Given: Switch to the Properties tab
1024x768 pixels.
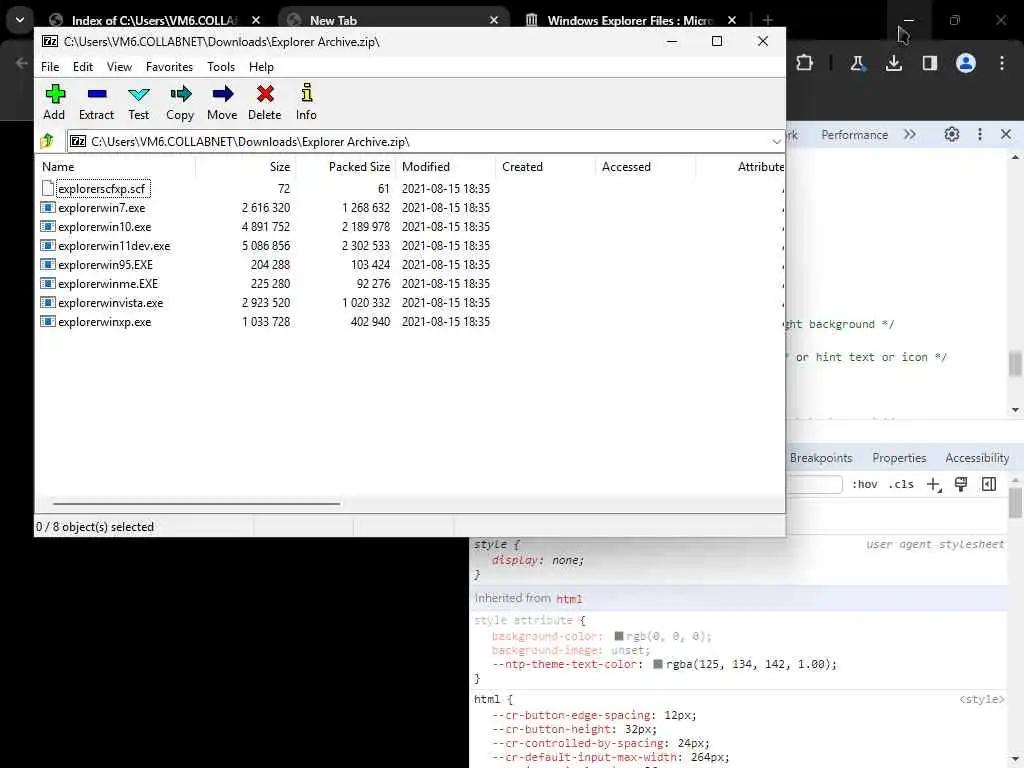Looking at the screenshot, I should [899, 458].
